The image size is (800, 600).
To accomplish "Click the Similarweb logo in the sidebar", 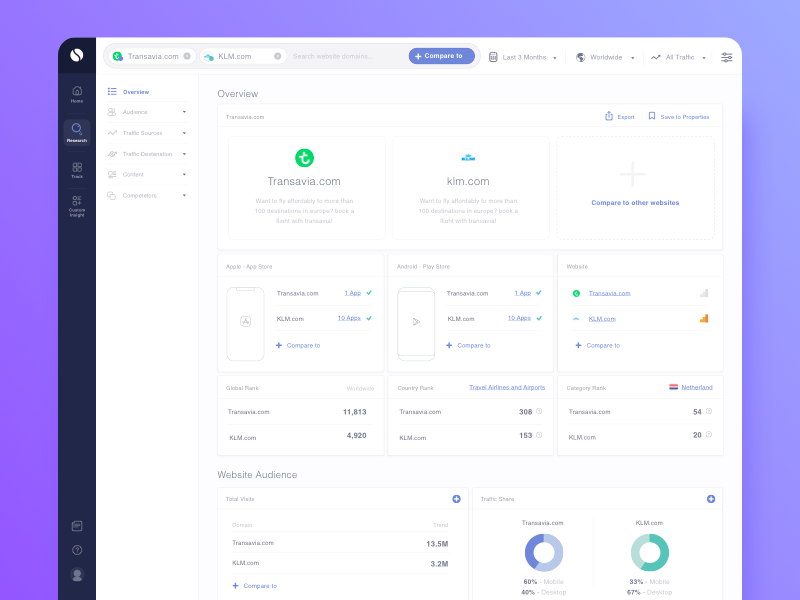I will (77, 55).
